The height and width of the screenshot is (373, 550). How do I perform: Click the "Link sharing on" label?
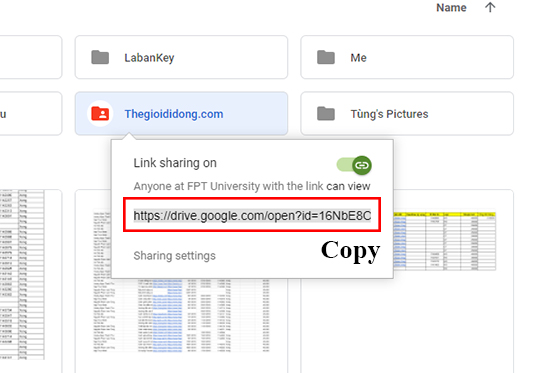point(175,163)
